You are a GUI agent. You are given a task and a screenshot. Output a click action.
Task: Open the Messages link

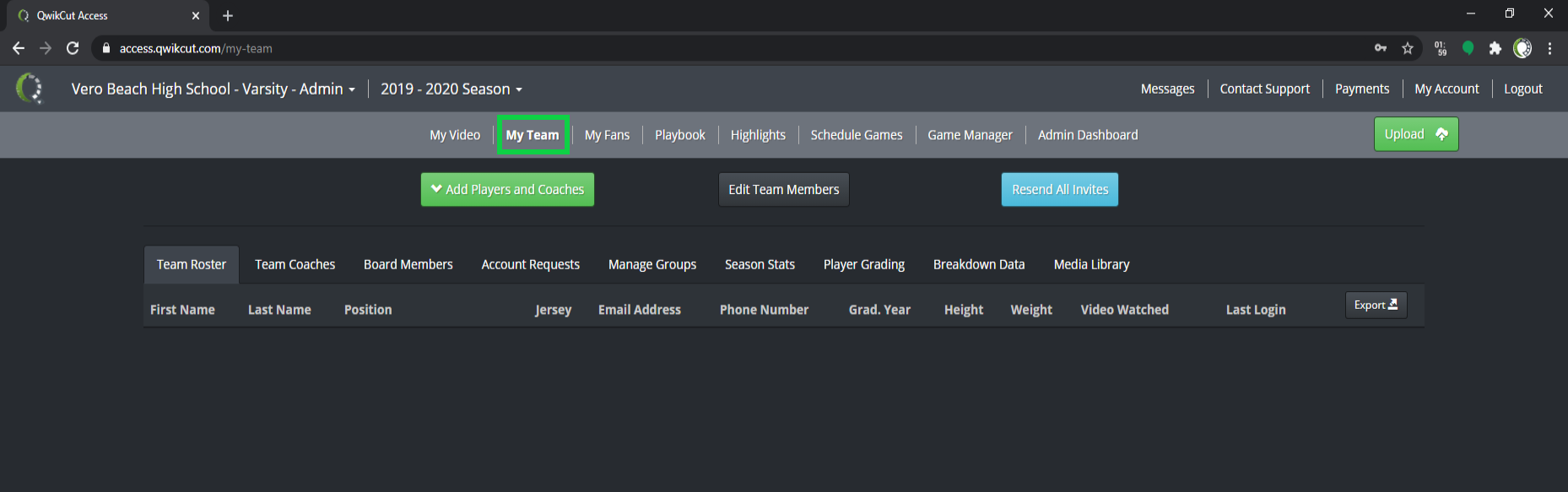tap(1167, 89)
